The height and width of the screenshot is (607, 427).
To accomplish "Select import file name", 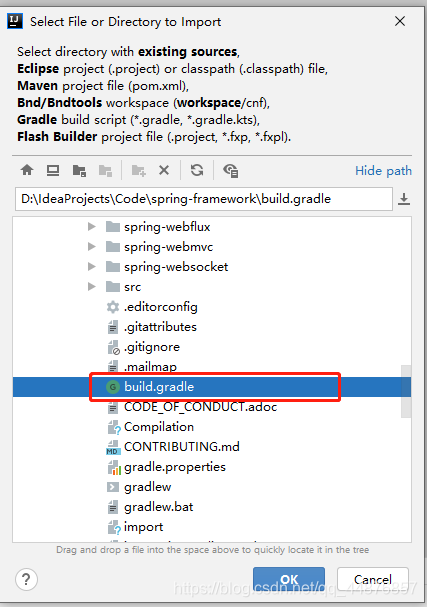I will click(x=143, y=527).
